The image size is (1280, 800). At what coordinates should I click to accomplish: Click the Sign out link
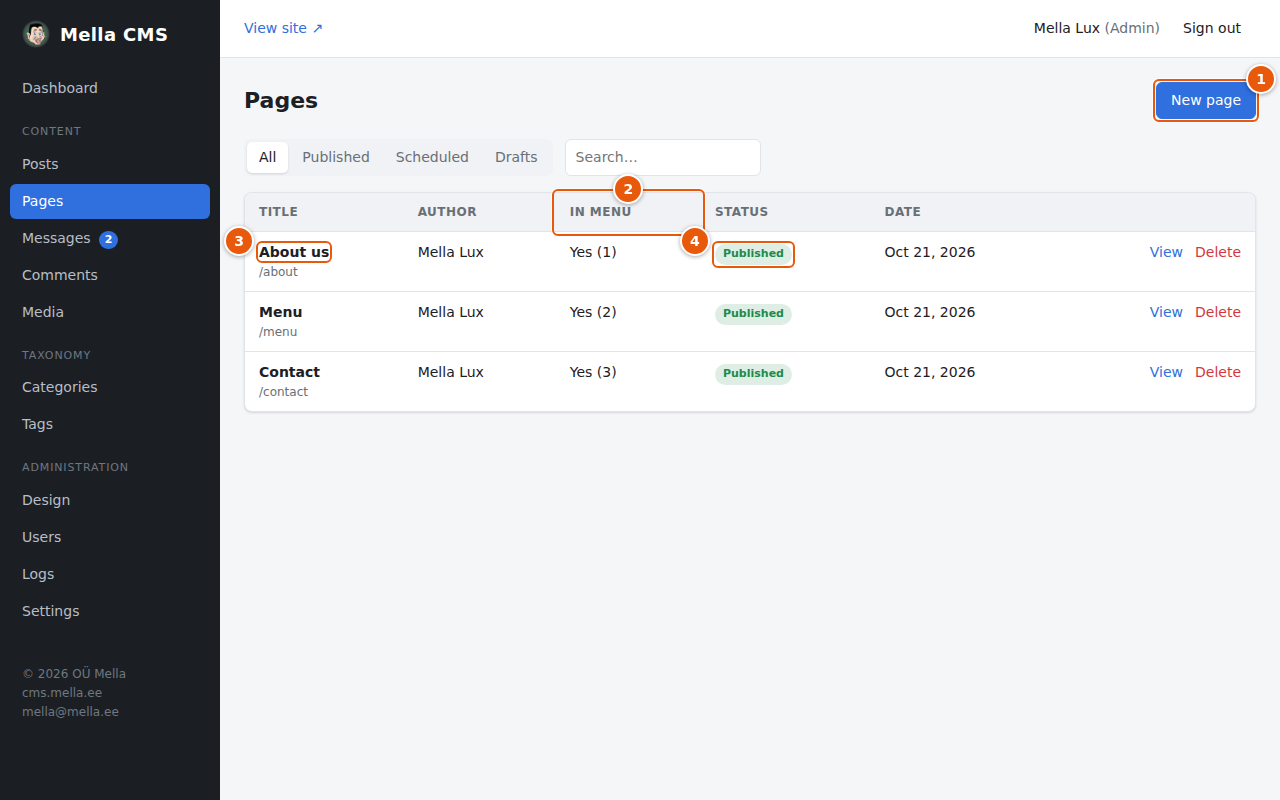pos(1212,28)
